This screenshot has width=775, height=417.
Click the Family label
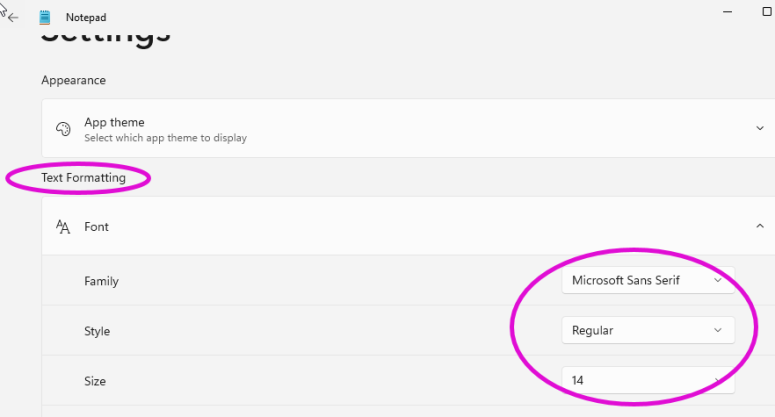[x=101, y=281]
